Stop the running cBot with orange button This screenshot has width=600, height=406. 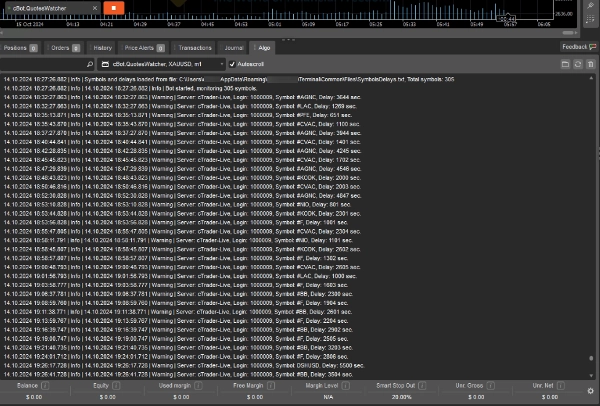112,9
